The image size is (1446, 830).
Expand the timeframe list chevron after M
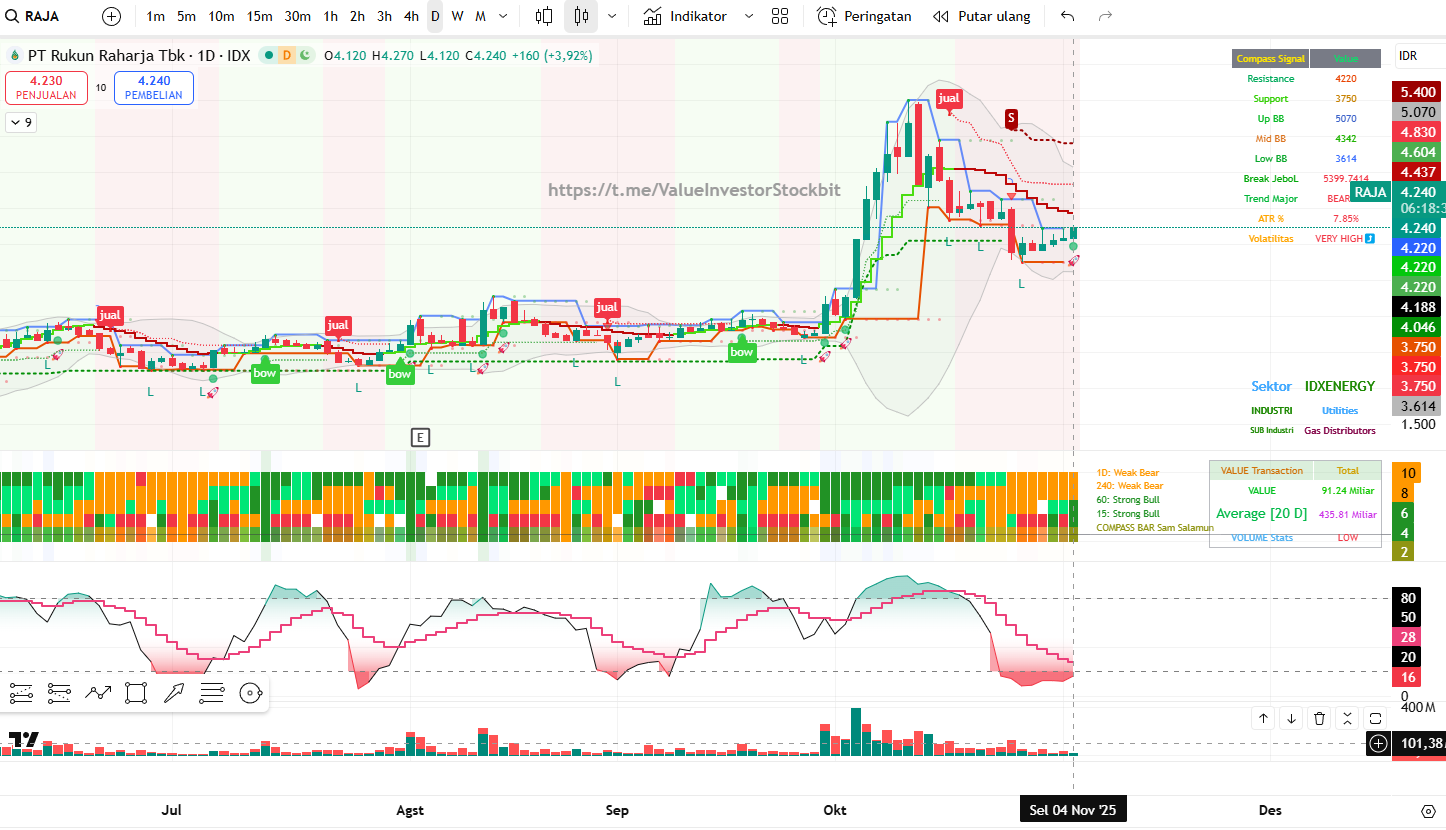pyautogui.click(x=502, y=16)
